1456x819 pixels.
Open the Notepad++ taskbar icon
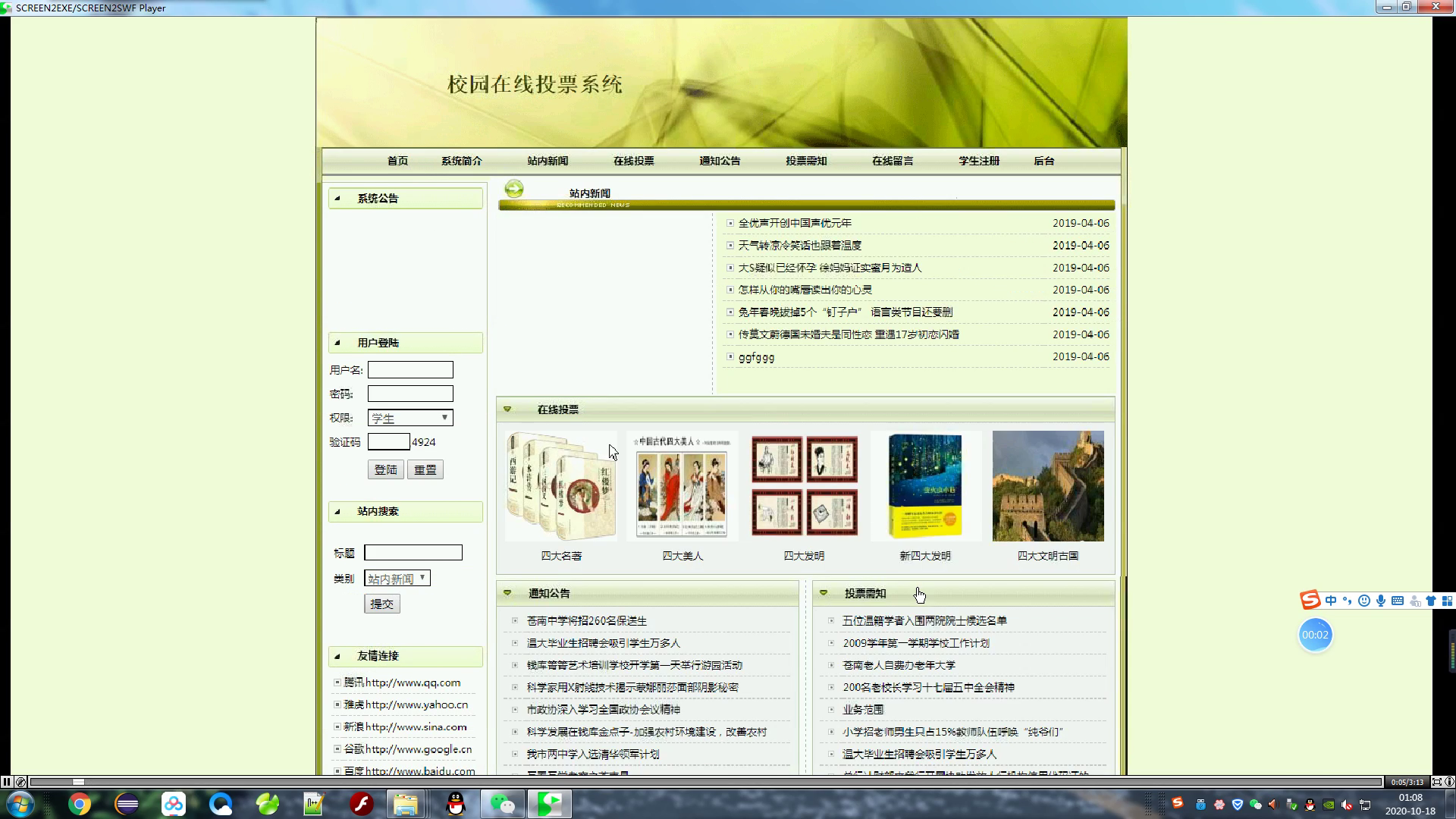click(314, 804)
